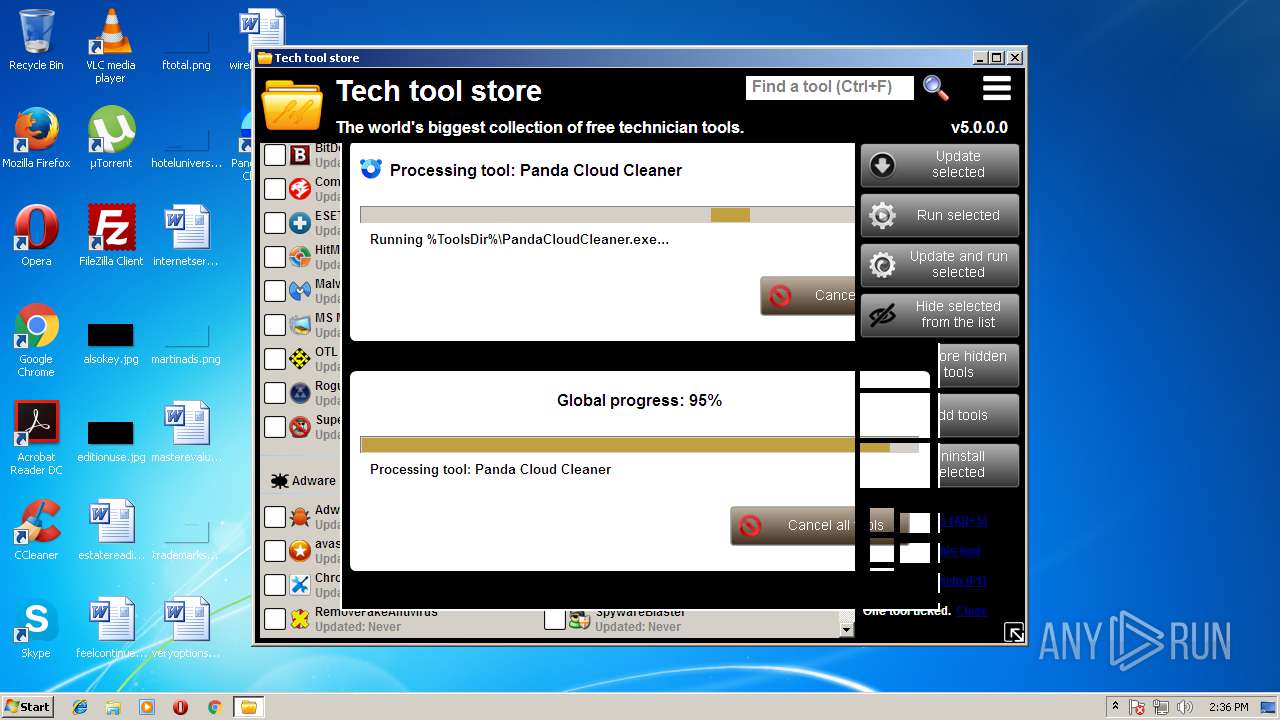Viewport: 1280px width, 720px height.
Task: Open the Windows Start menu
Action: click(x=28, y=706)
